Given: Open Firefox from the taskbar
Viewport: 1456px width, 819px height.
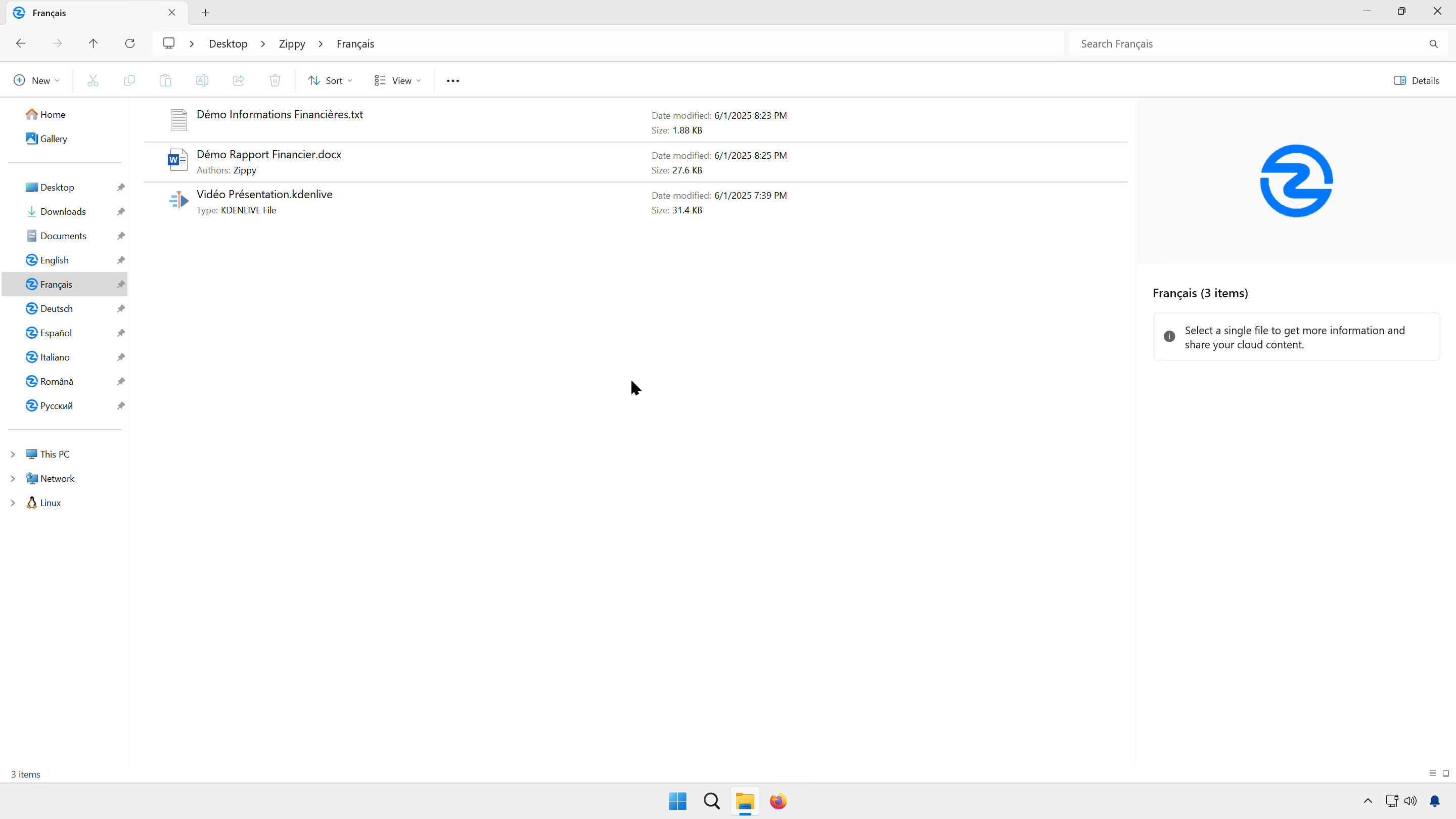Looking at the screenshot, I should 779,801.
